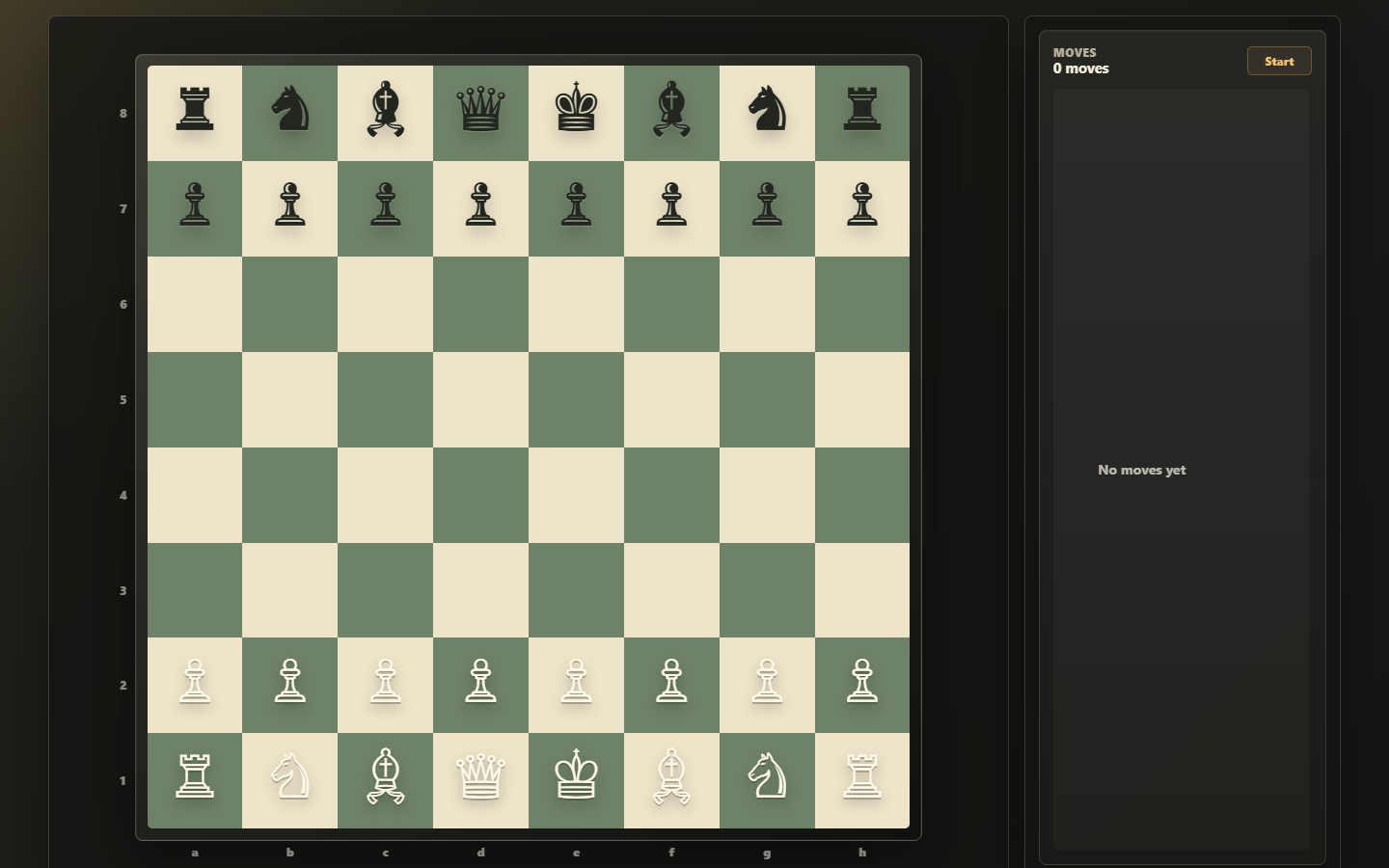
Task: Pick the black pawn on g7
Action: [x=767, y=208]
